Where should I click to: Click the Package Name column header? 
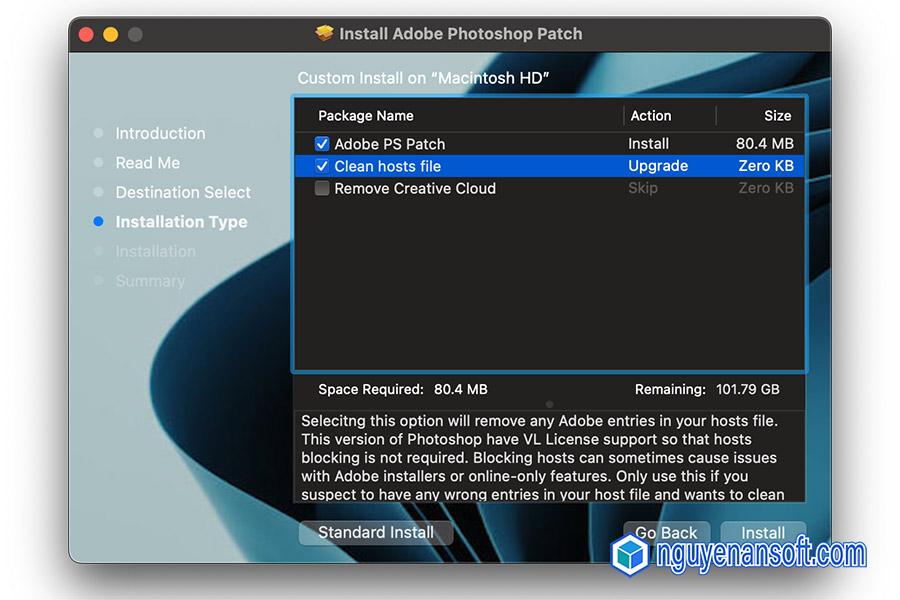pyautogui.click(x=366, y=116)
